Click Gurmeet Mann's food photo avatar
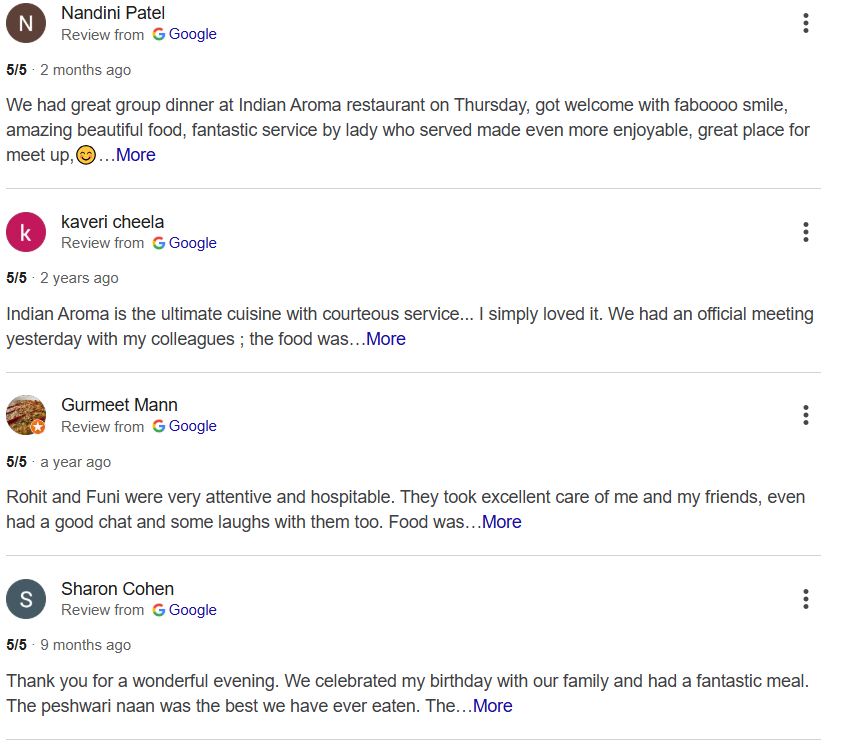The height and width of the screenshot is (745, 847). coord(25,414)
